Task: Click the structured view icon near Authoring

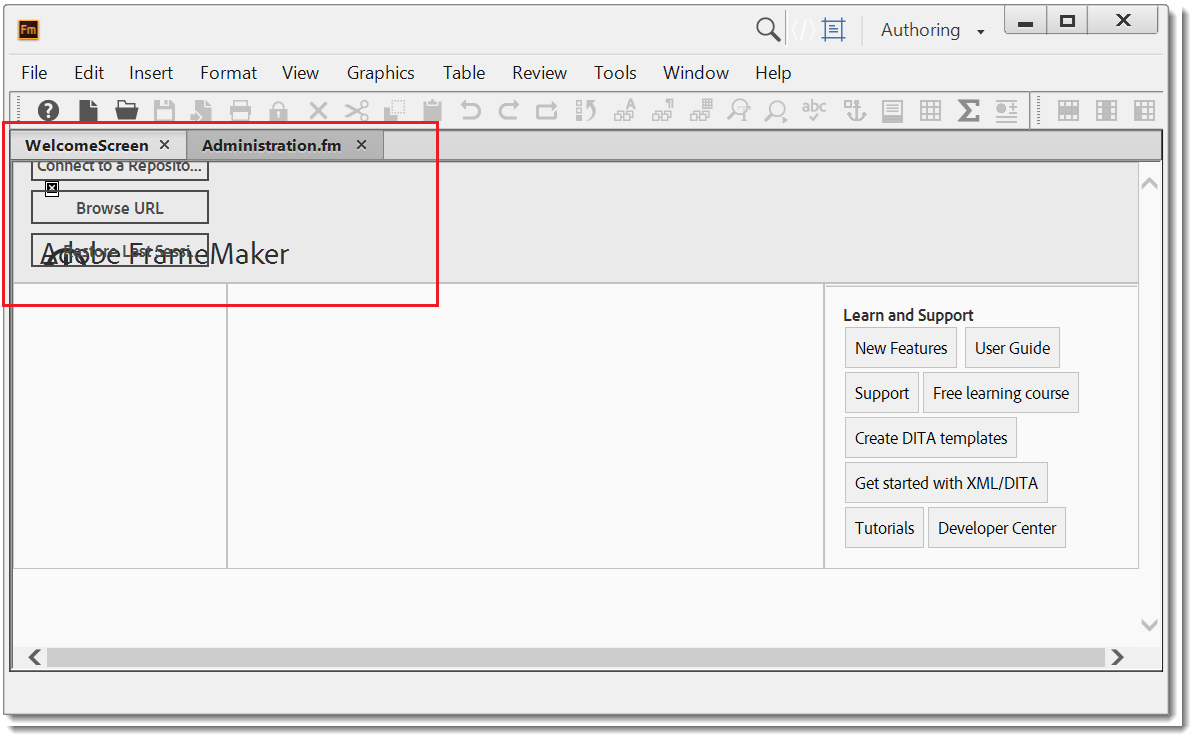Action: pos(836,29)
